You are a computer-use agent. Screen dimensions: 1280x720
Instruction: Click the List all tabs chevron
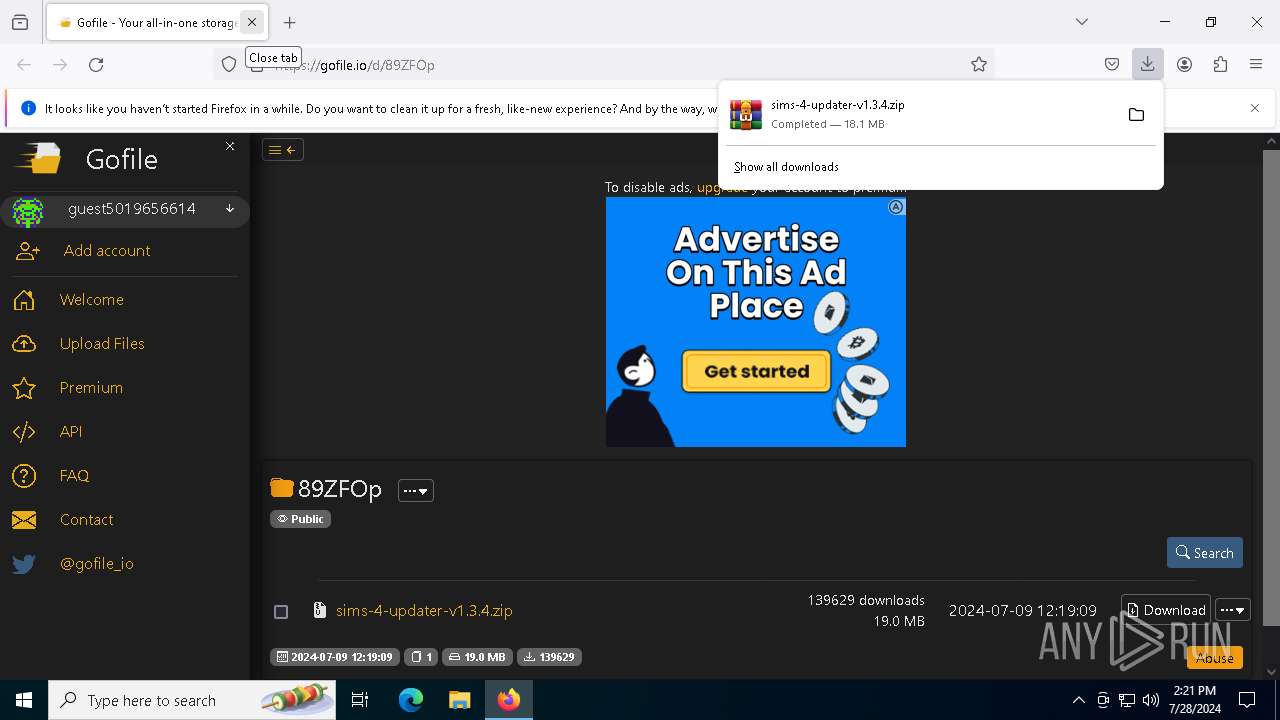[x=1082, y=22]
